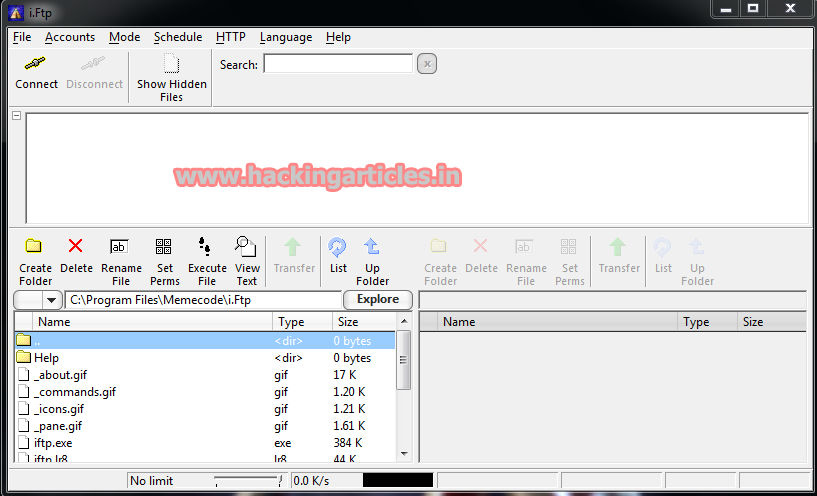Select _commands.gif file
817x496 pixels.
205,392
